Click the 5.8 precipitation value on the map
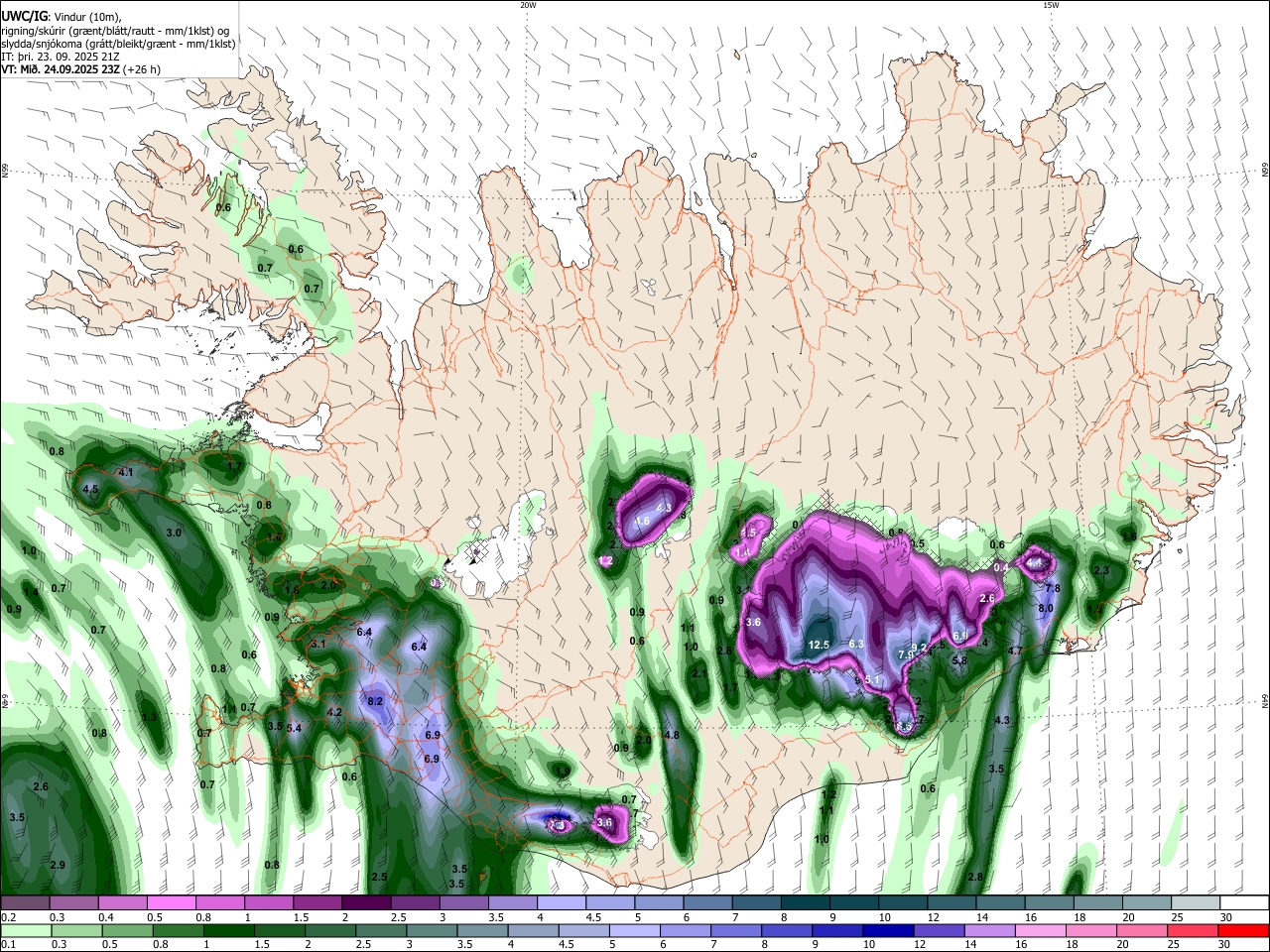 [x=959, y=660]
